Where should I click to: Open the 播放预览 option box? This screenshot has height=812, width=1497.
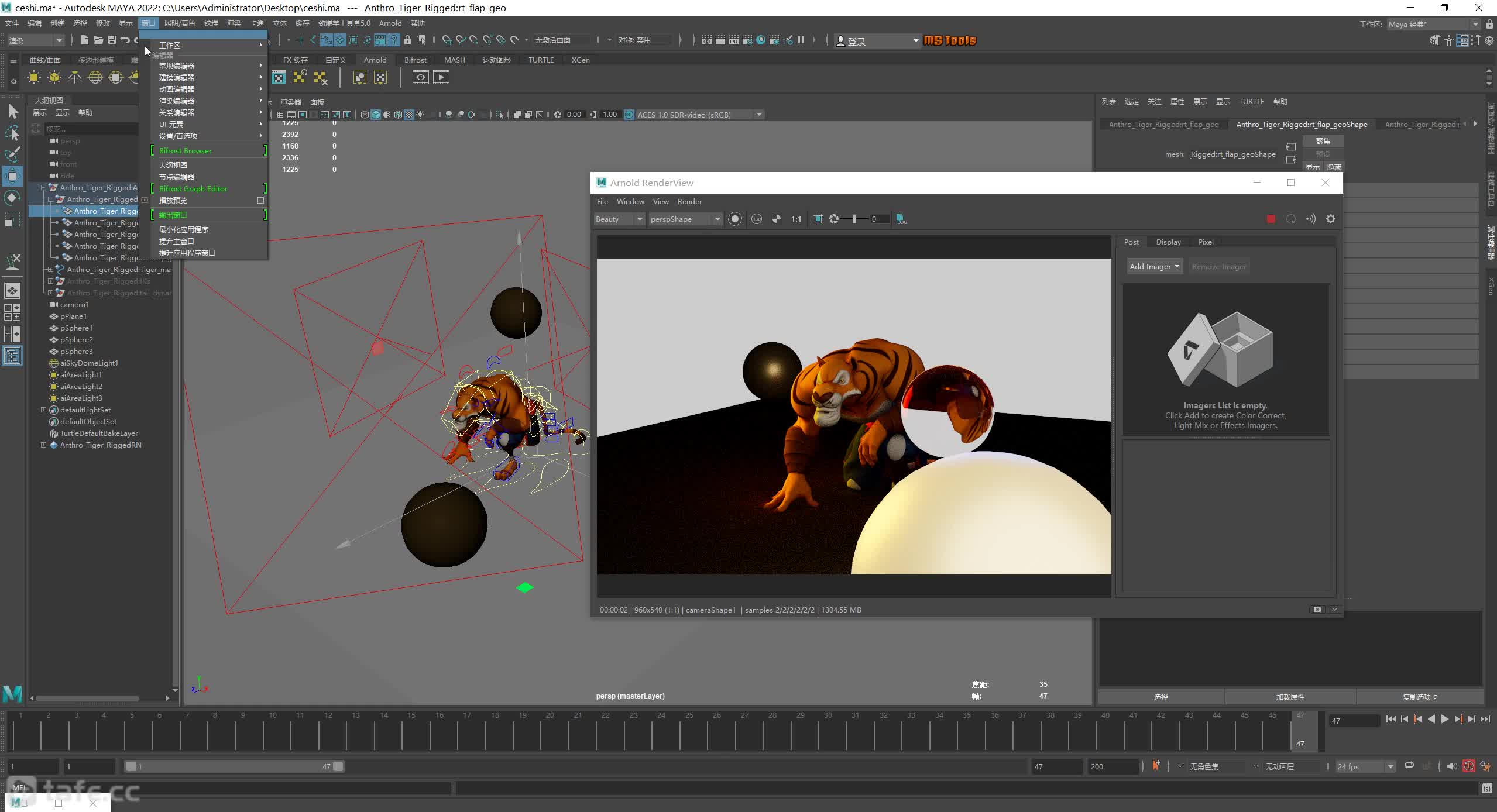click(261, 200)
